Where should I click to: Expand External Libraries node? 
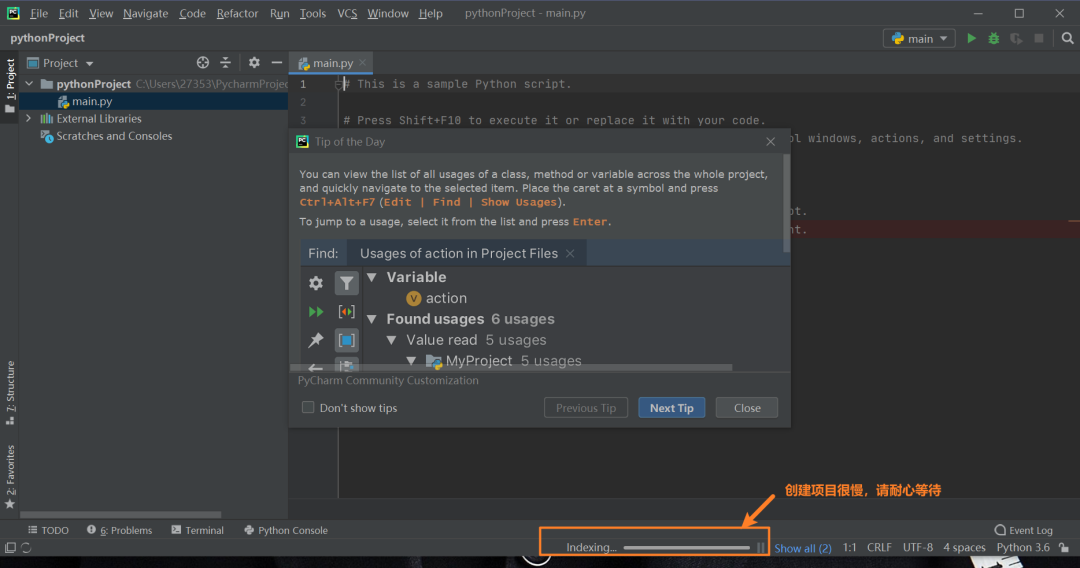coord(29,118)
